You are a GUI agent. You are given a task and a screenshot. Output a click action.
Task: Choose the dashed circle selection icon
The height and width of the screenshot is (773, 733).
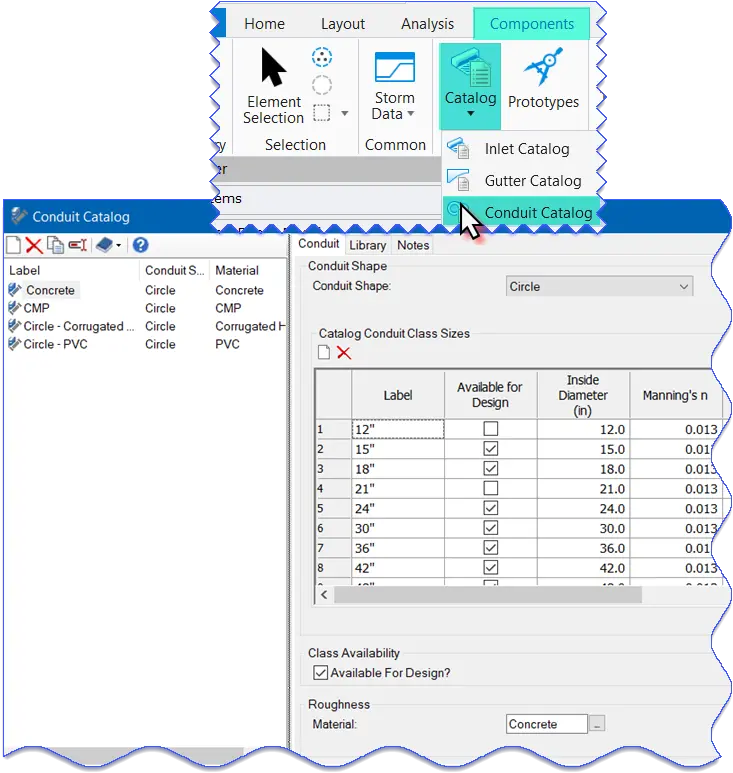point(322,85)
